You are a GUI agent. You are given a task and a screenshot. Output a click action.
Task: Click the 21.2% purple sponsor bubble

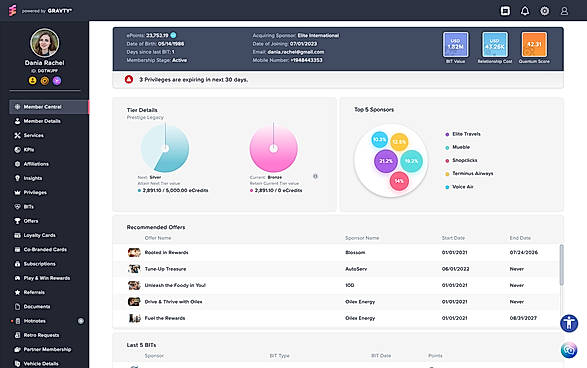[386, 161]
